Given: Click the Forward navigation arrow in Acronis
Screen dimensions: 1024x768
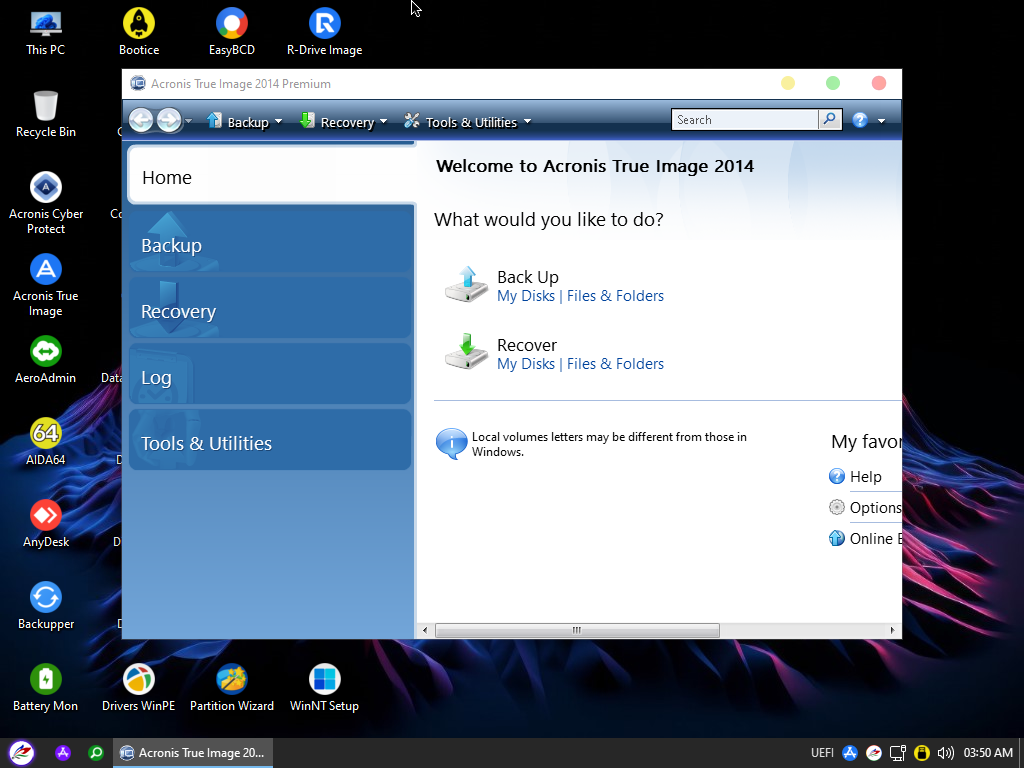Looking at the screenshot, I should [x=169, y=120].
